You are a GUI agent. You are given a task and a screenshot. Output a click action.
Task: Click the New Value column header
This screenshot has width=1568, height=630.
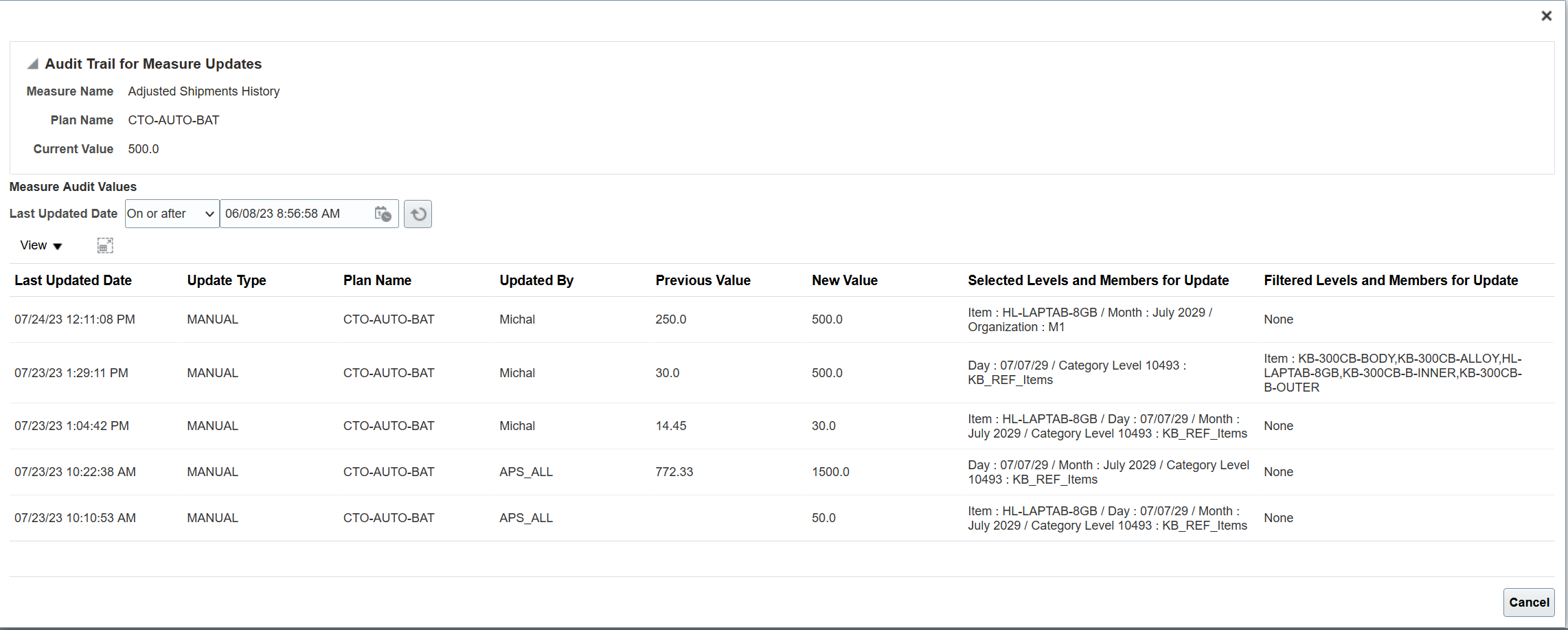[844, 280]
